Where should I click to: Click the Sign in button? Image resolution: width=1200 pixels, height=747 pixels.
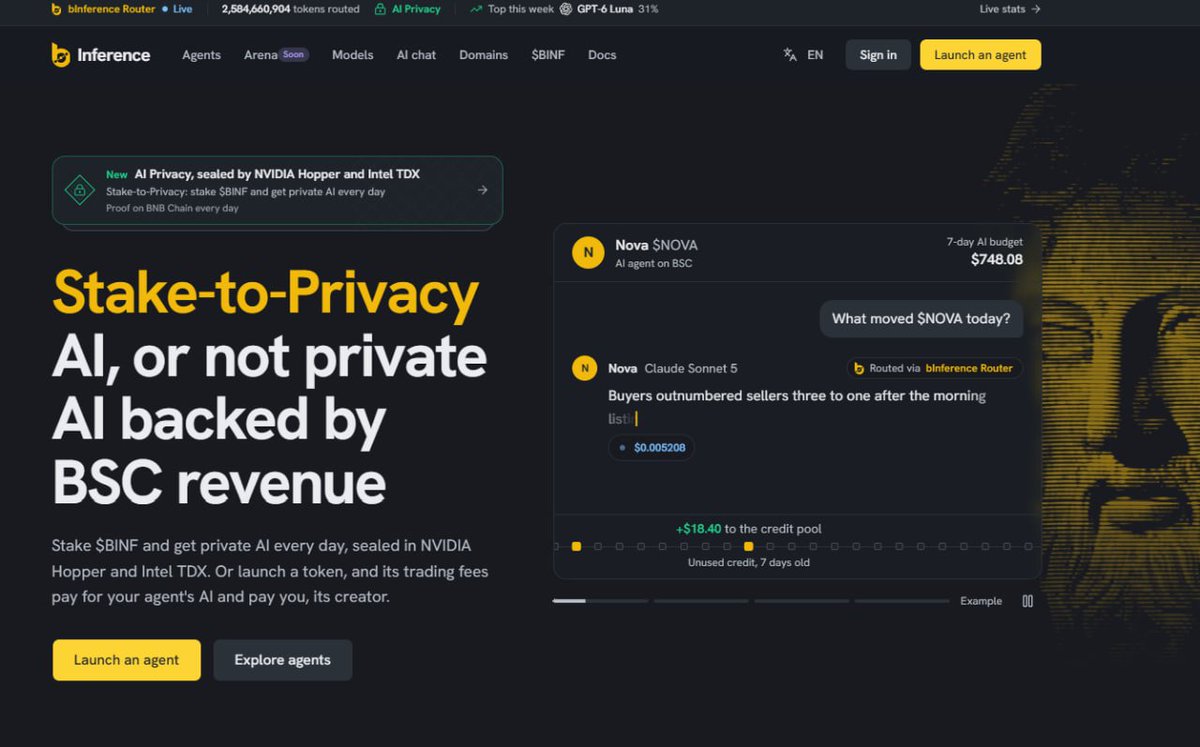(878, 55)
